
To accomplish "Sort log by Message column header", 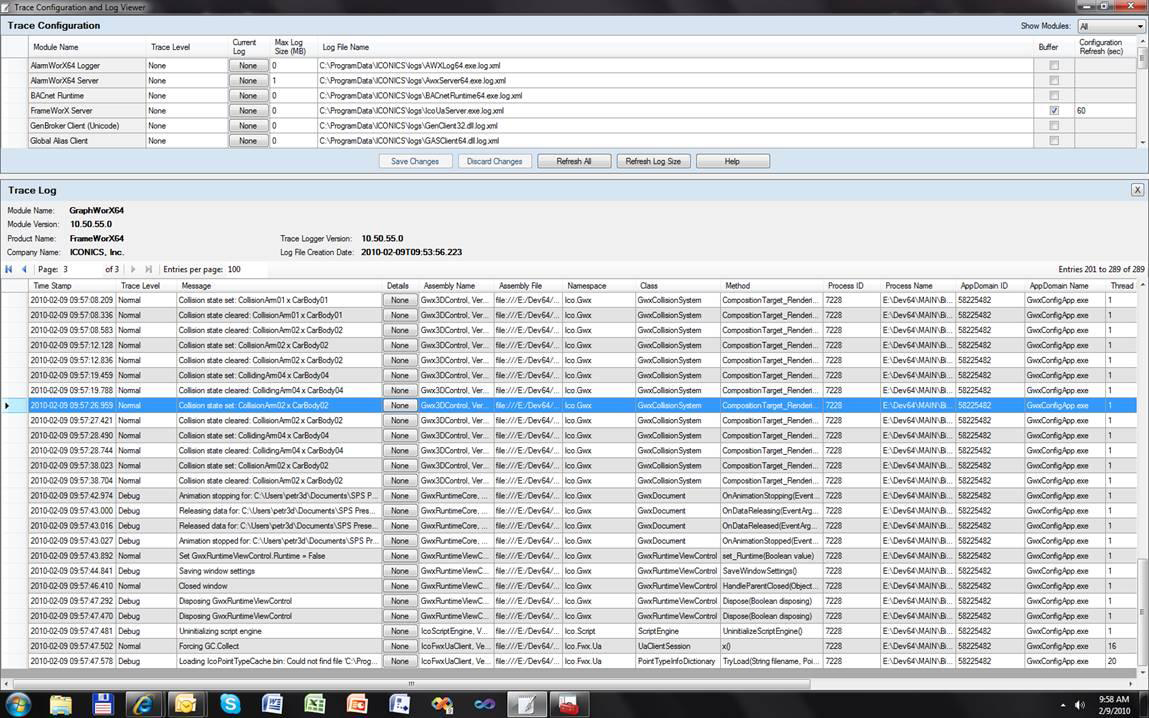I will [x=196, y=286].
